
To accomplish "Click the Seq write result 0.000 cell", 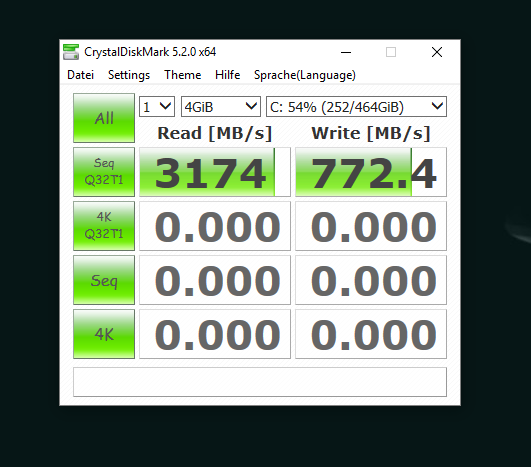I will [371, 280].
